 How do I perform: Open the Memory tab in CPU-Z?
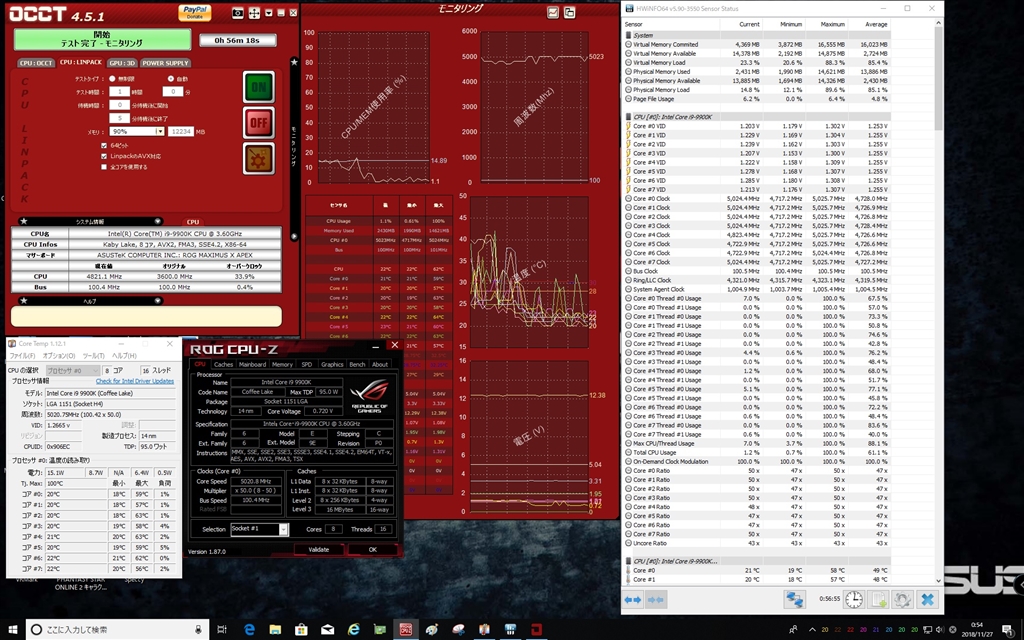tap(282, 364)
